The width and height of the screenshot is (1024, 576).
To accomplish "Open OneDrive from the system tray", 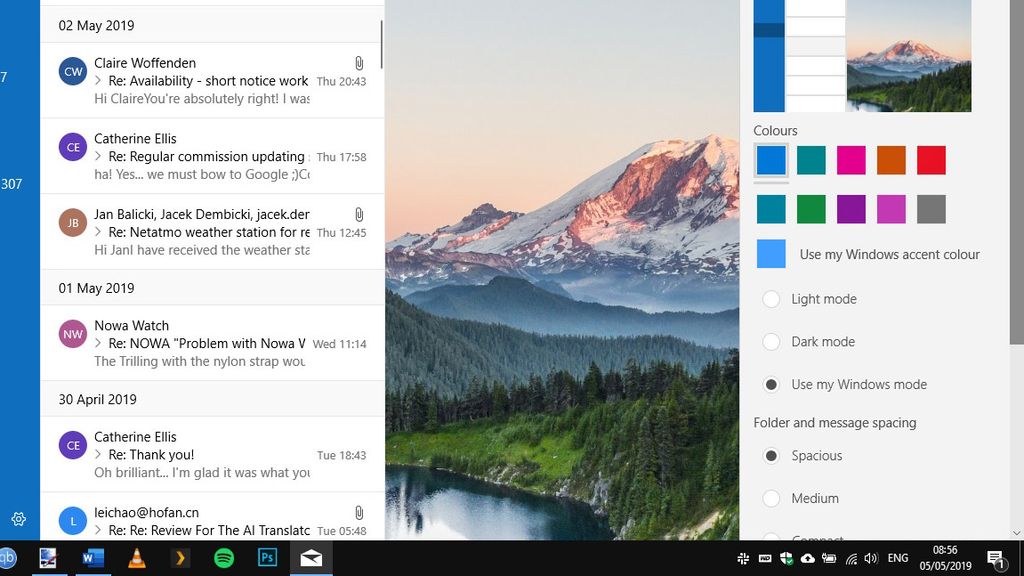I will (806, 560).
